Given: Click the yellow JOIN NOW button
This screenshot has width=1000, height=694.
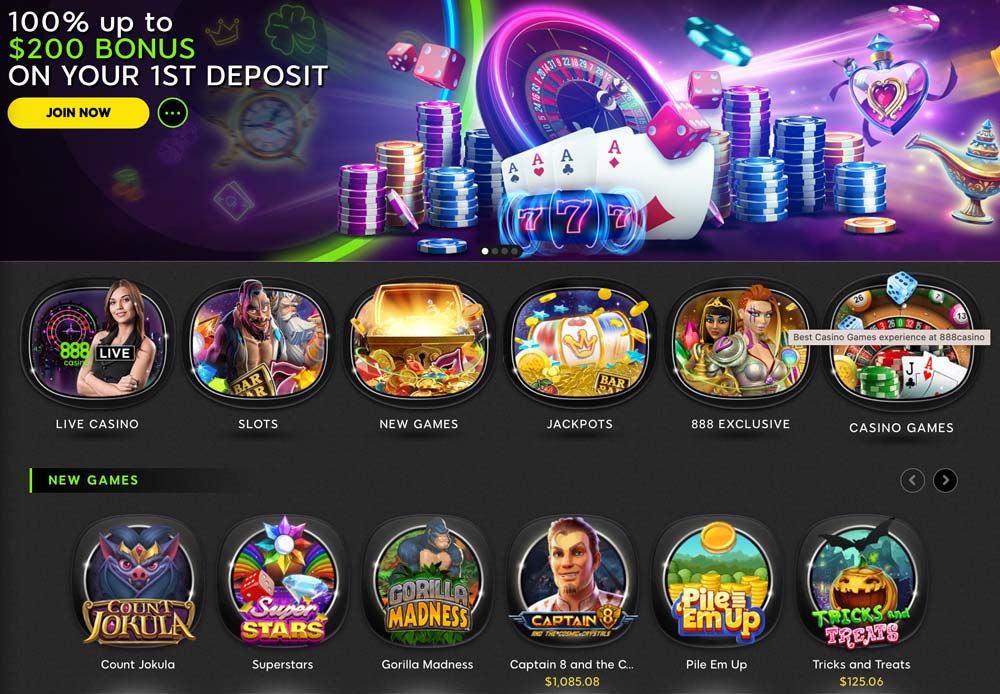Looking at the screenshot, I should click(78, 113).
